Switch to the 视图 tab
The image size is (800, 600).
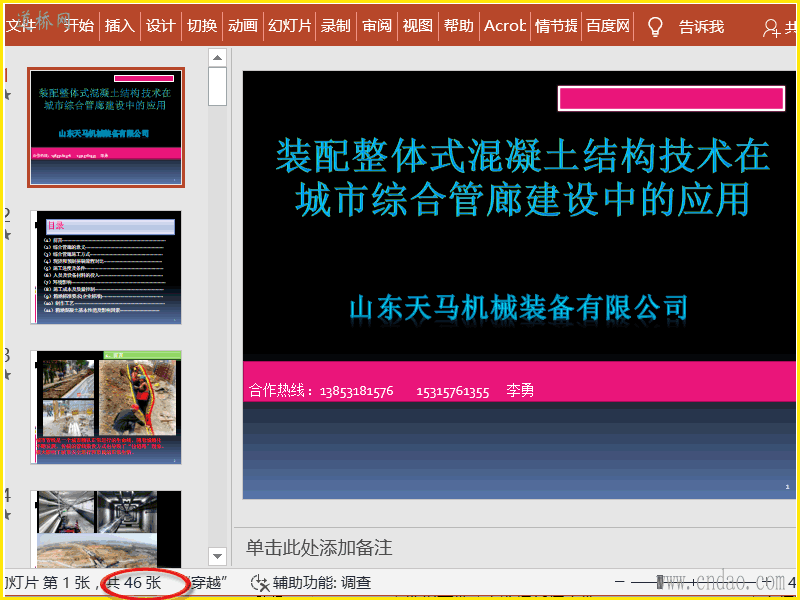tap(418, 26)
